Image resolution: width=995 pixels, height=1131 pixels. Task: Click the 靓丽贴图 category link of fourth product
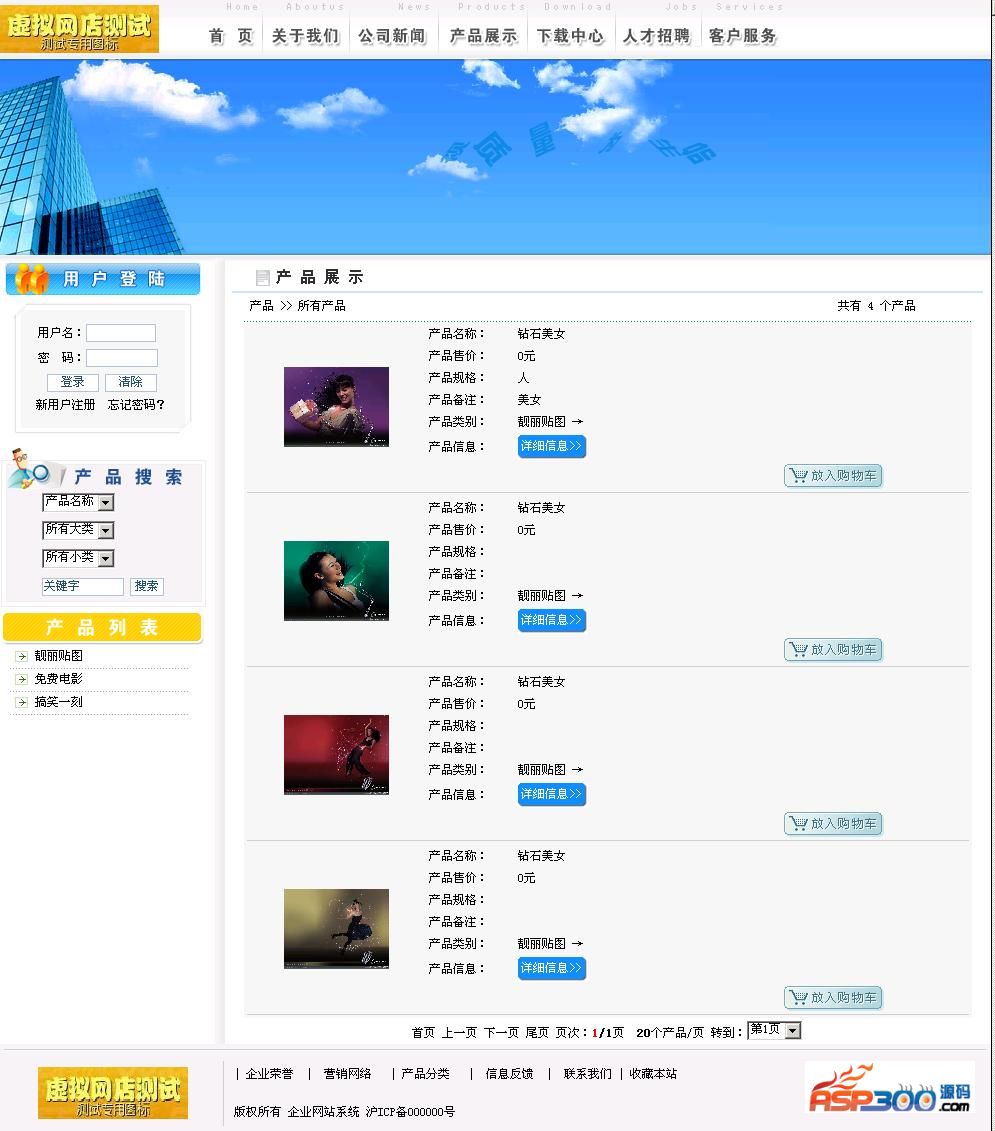[x=541, y=943]
